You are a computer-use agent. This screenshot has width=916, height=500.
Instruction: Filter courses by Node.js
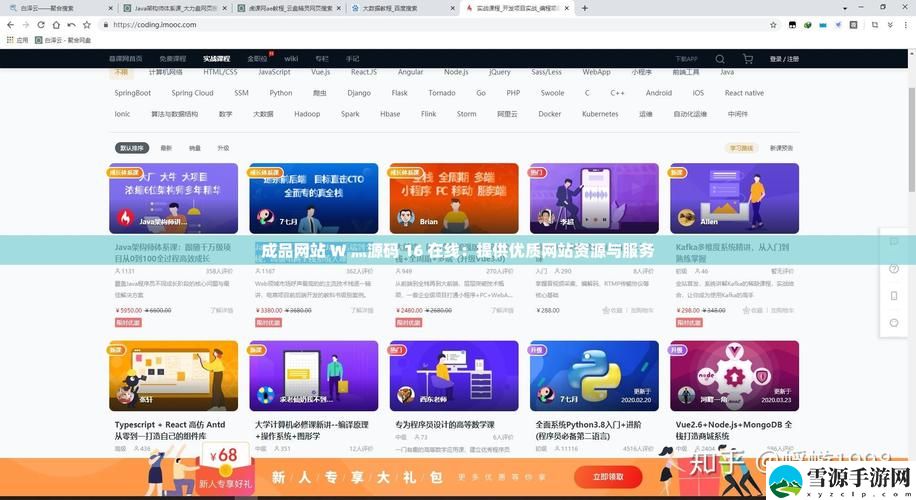pyautogui.click(x=456, y=72)
